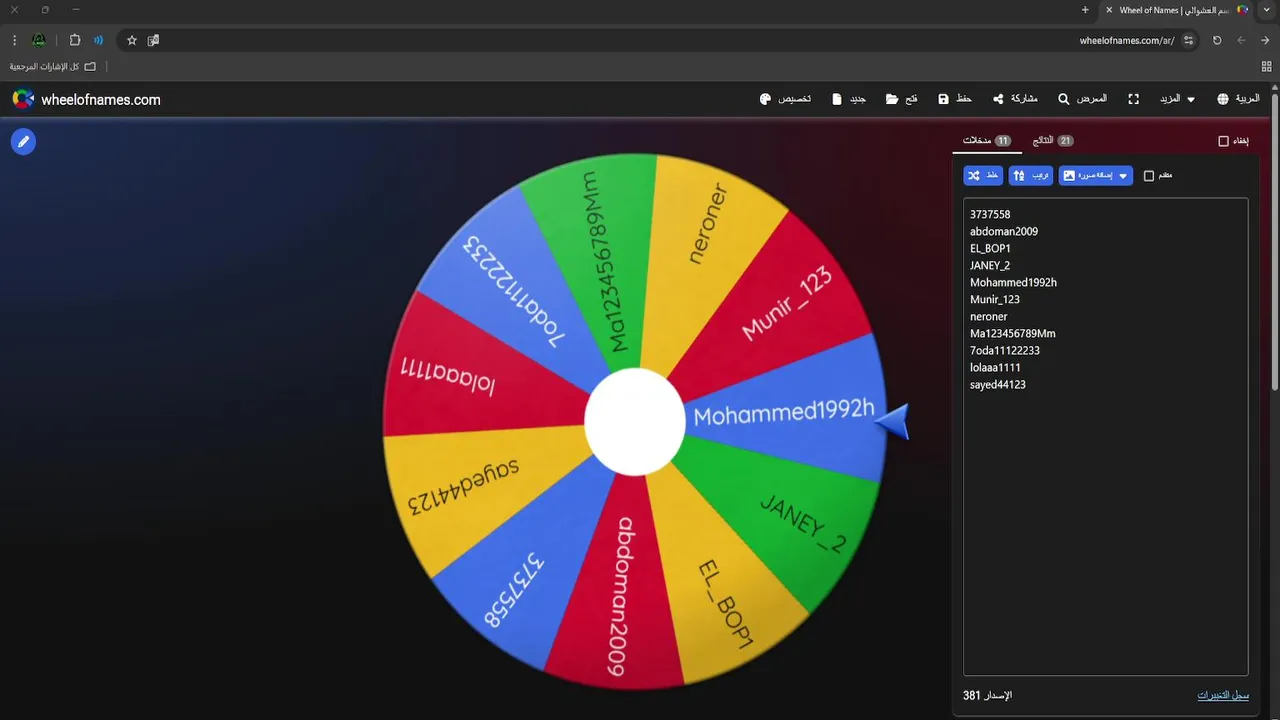Go back in browser history

(x=1265, y=40)
